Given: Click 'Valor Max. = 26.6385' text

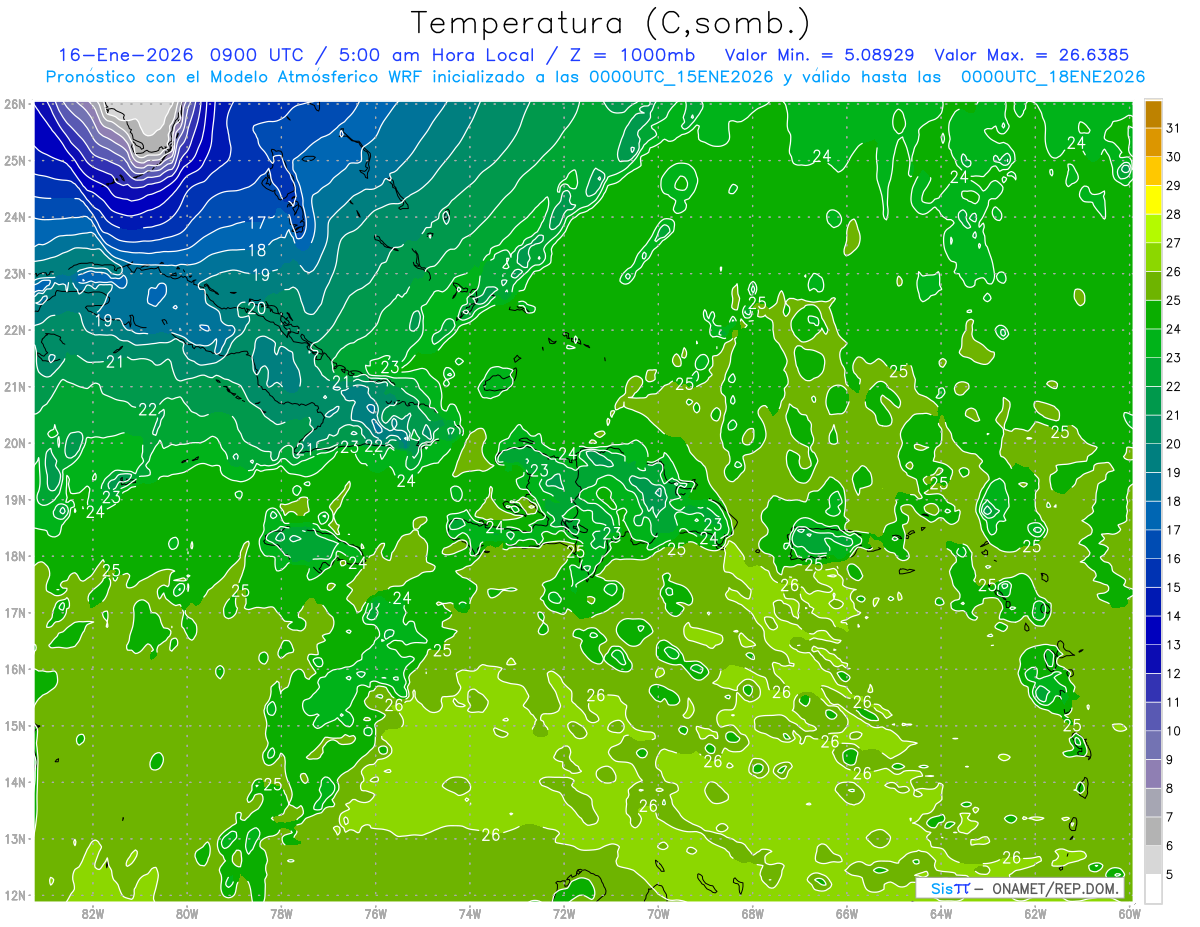Looking at the screenshot, I should (1031, 55).
